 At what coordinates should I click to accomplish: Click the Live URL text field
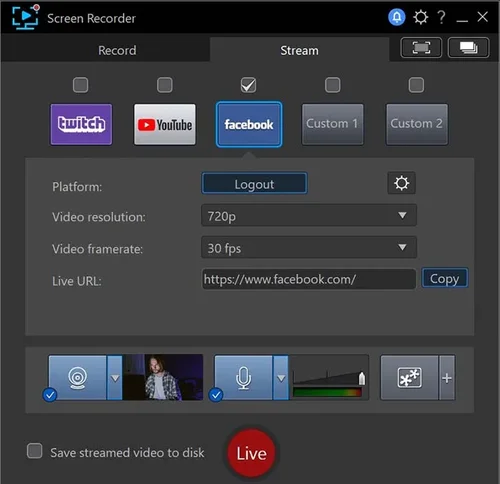tap(309, 279)
